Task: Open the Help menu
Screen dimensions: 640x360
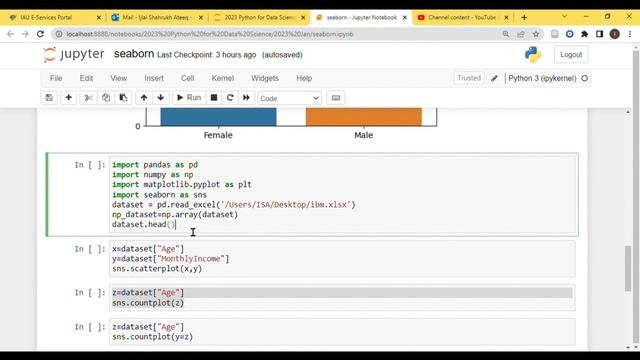Action: click(304, 78)
